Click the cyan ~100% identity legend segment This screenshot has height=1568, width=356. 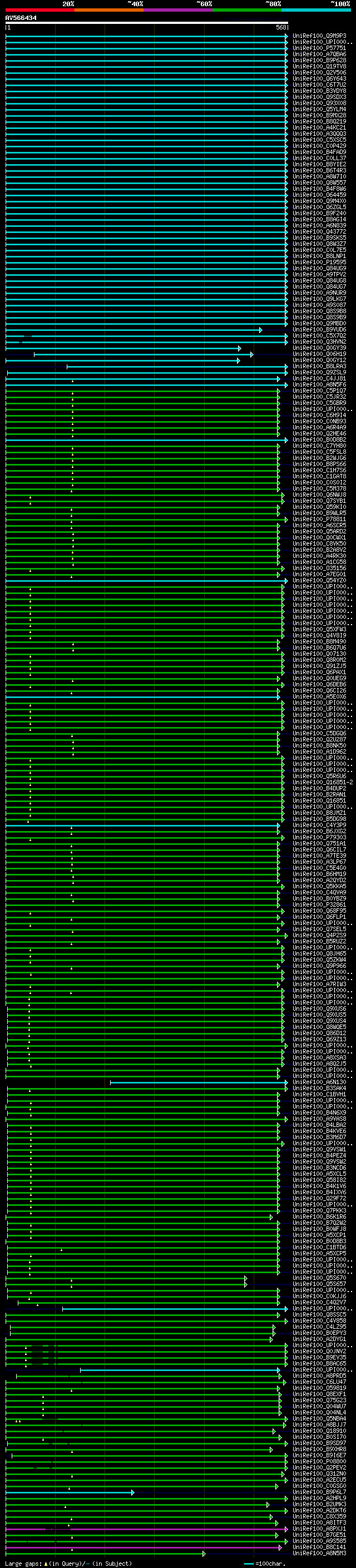[x=316, y=10]
